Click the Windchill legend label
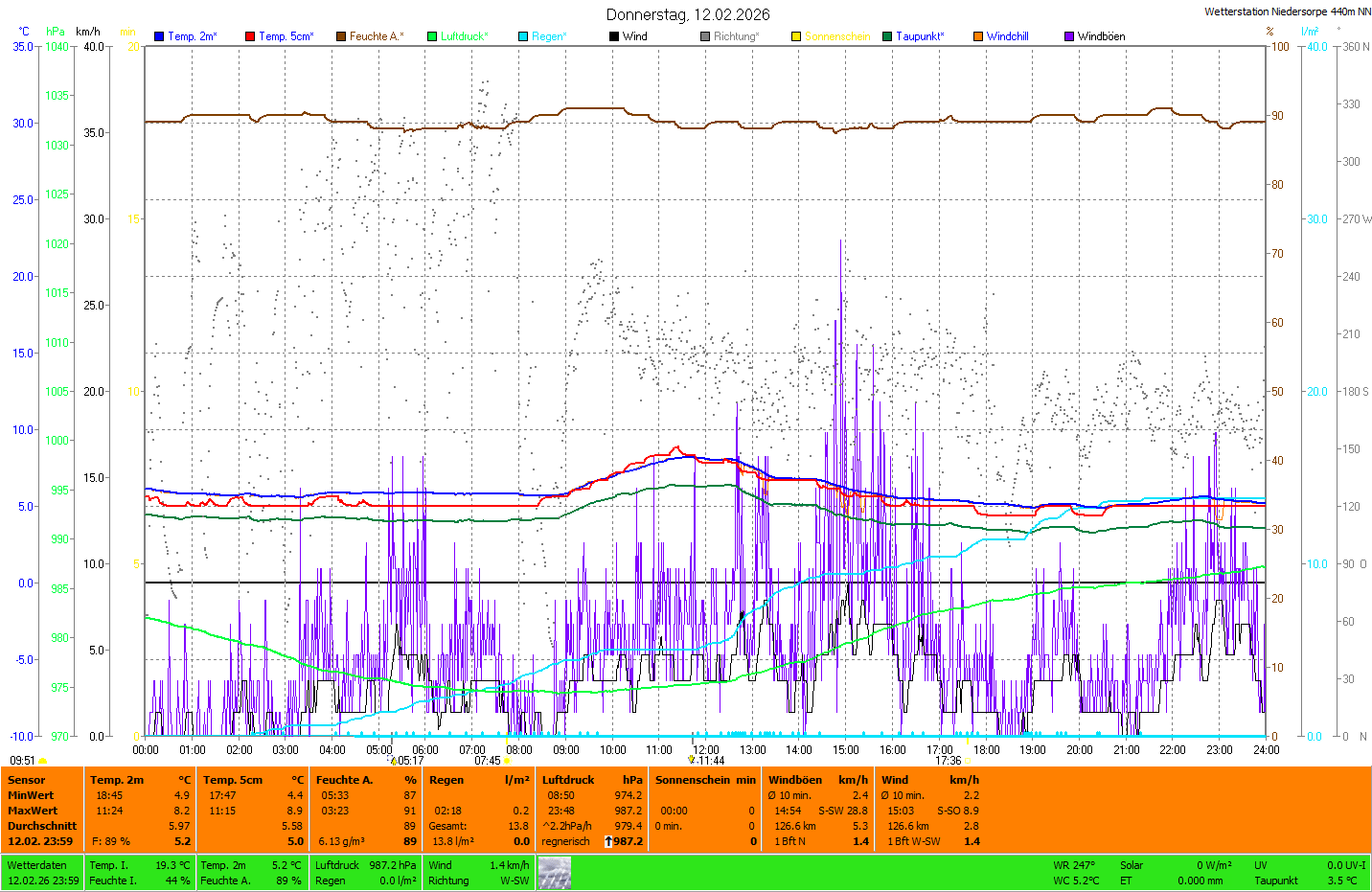 tap(1007, 36)
